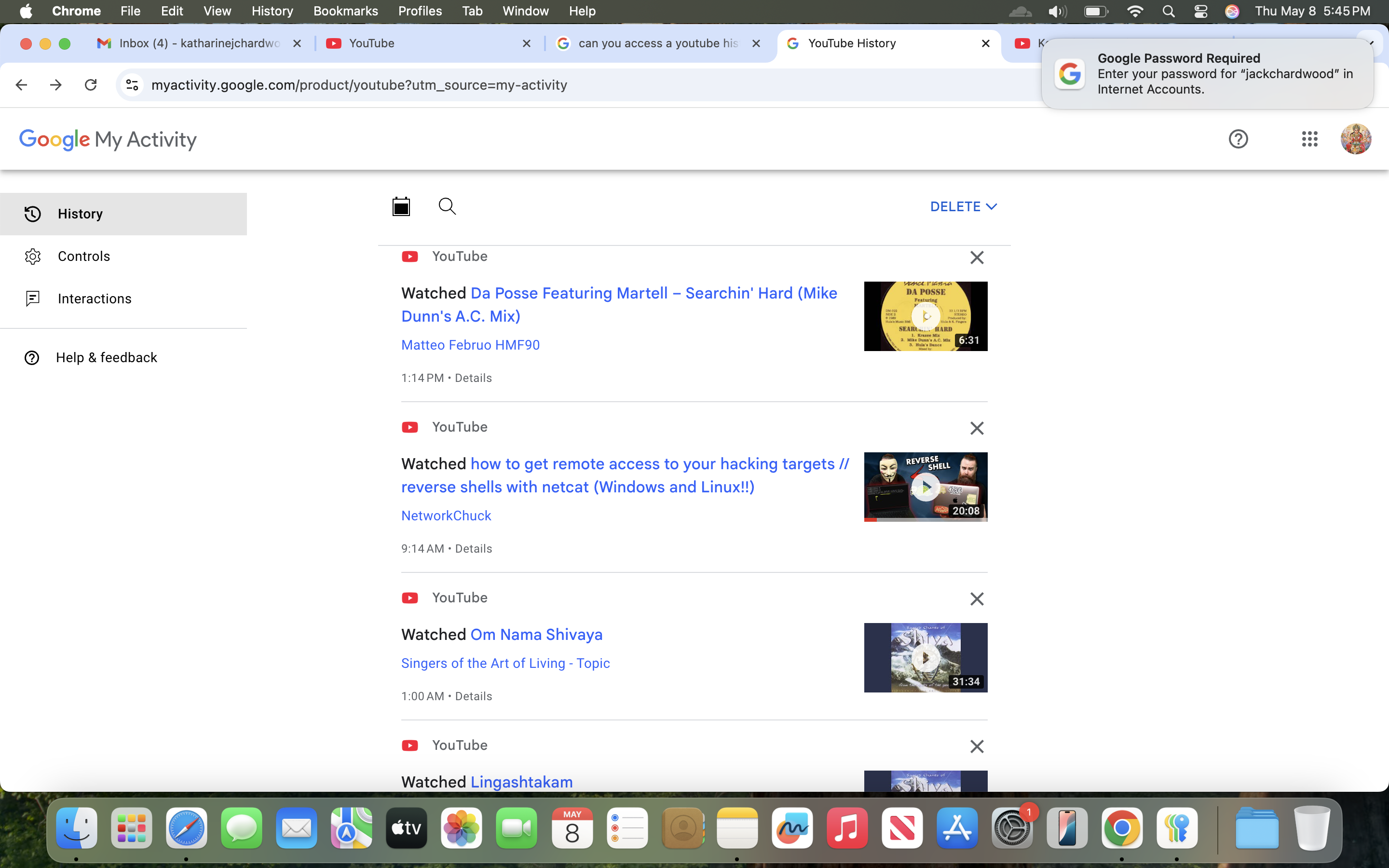Reload the YouTube History page
1389x868 pixels.
pyautogui.click(x=91, y=85)
